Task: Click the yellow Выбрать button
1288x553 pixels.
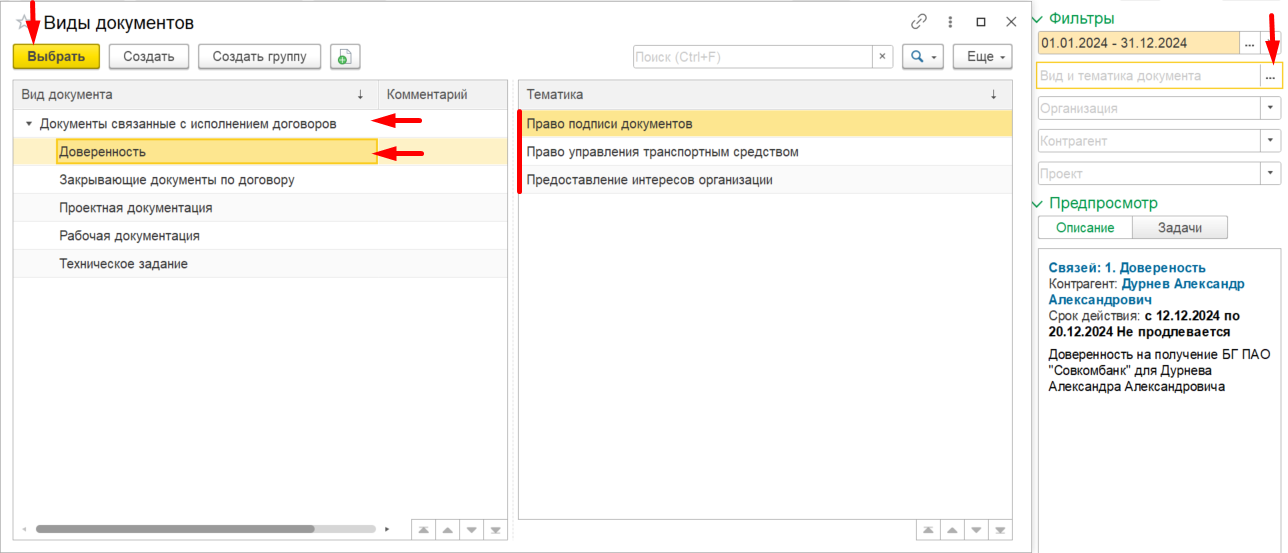Action: point(56,57)
